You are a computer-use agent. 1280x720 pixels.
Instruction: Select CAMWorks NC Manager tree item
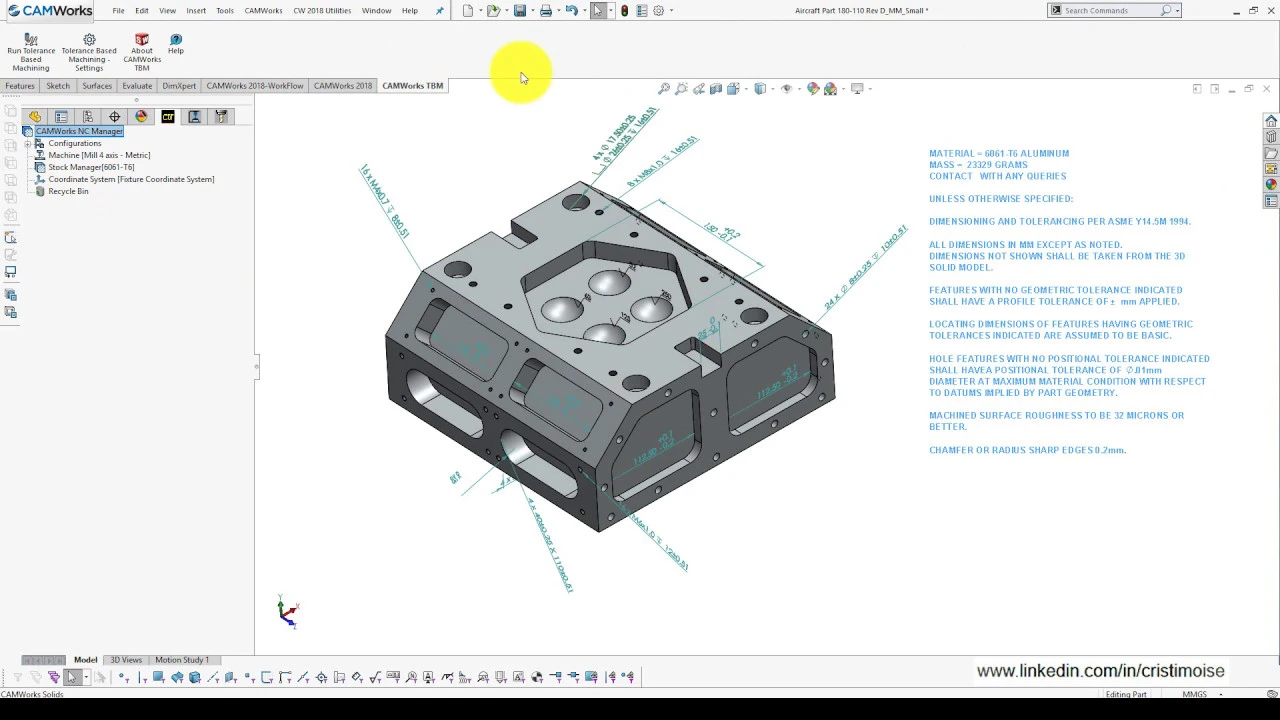pos(79,131)
